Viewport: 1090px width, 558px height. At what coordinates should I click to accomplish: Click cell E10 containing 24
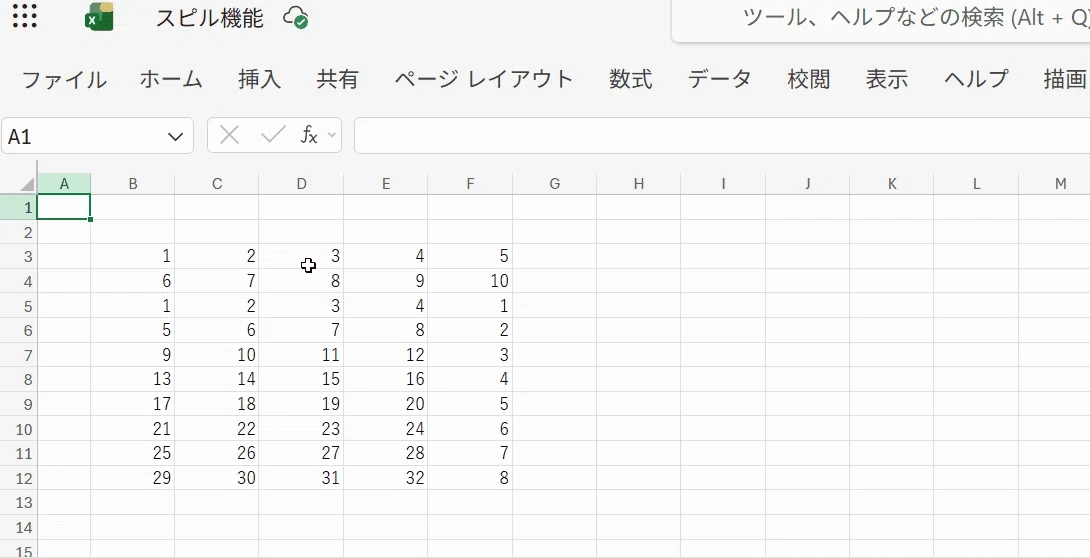386,429
